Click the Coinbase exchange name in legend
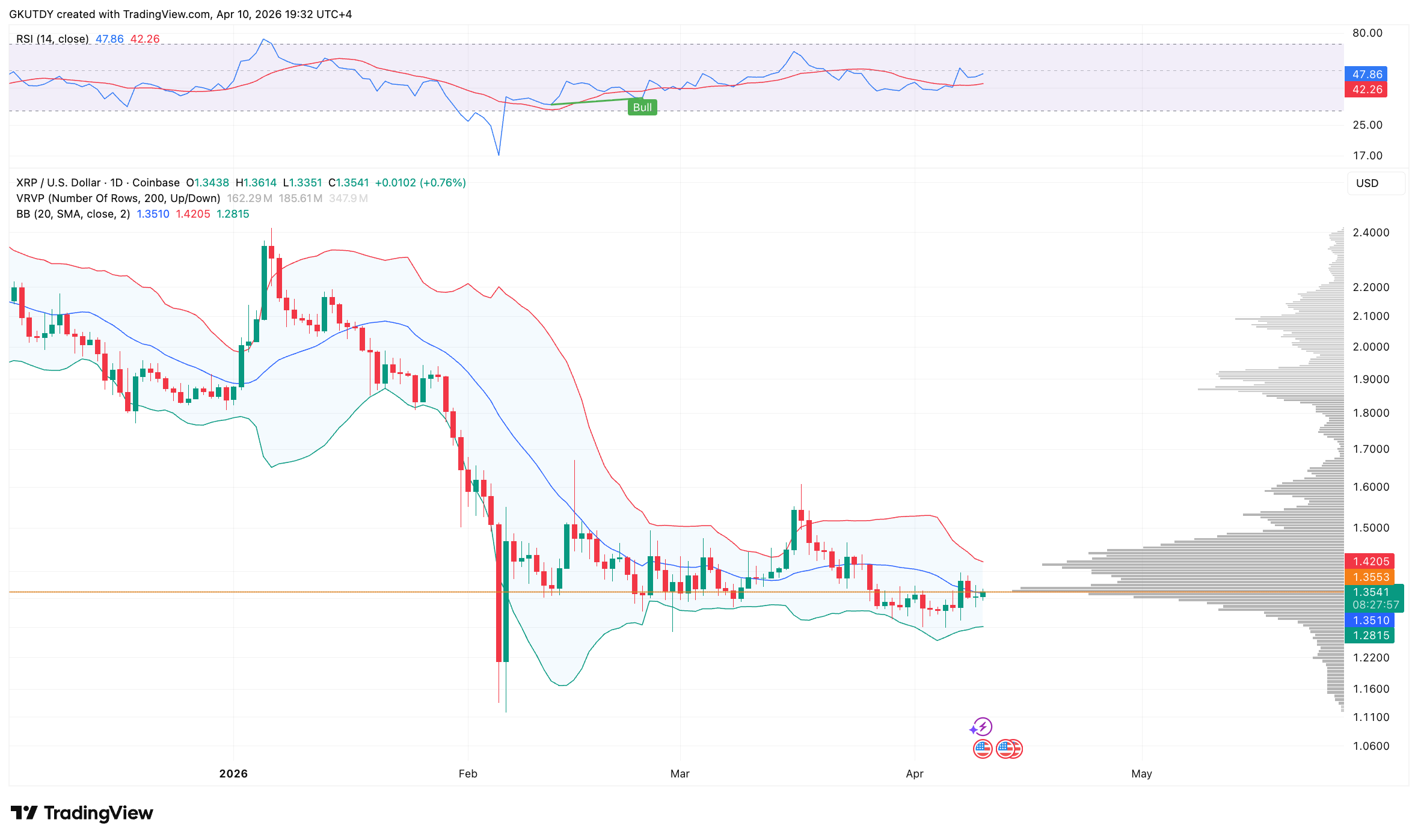The height and width of the screenshot is (840, 1418). [156, 182]
